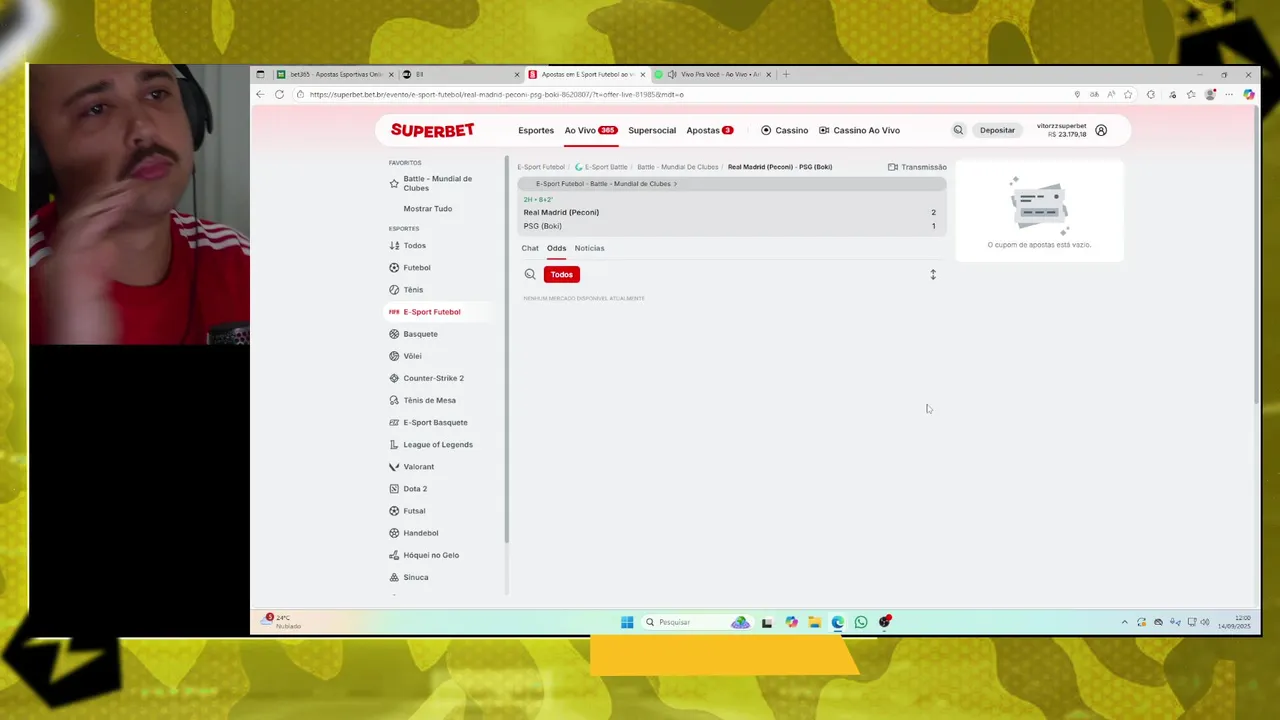The image size is (1280, 720).
Task: Open Supersocial page
Action: point(652,130)
